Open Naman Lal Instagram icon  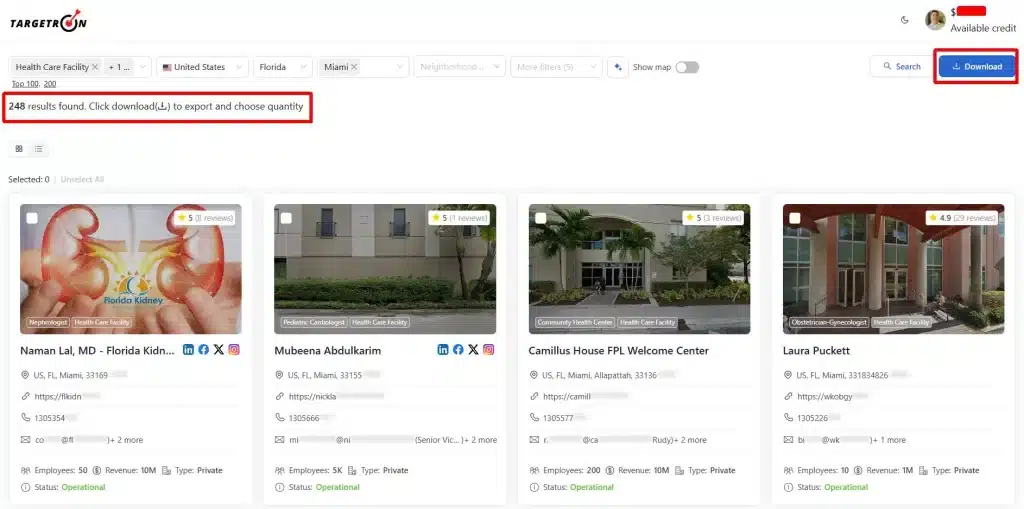234,350
